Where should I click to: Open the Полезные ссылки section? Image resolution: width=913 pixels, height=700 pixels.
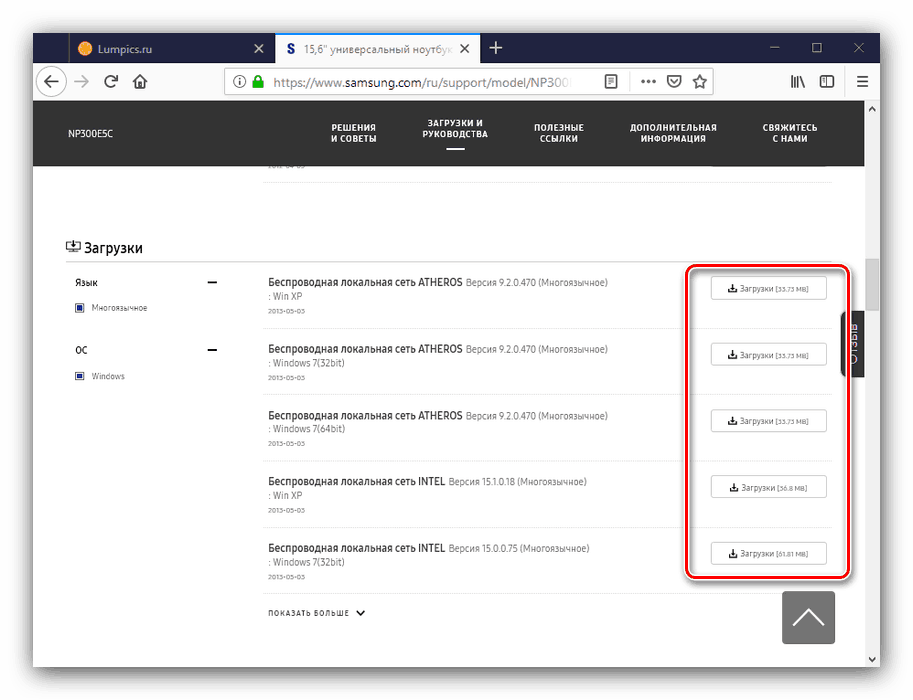559,133
